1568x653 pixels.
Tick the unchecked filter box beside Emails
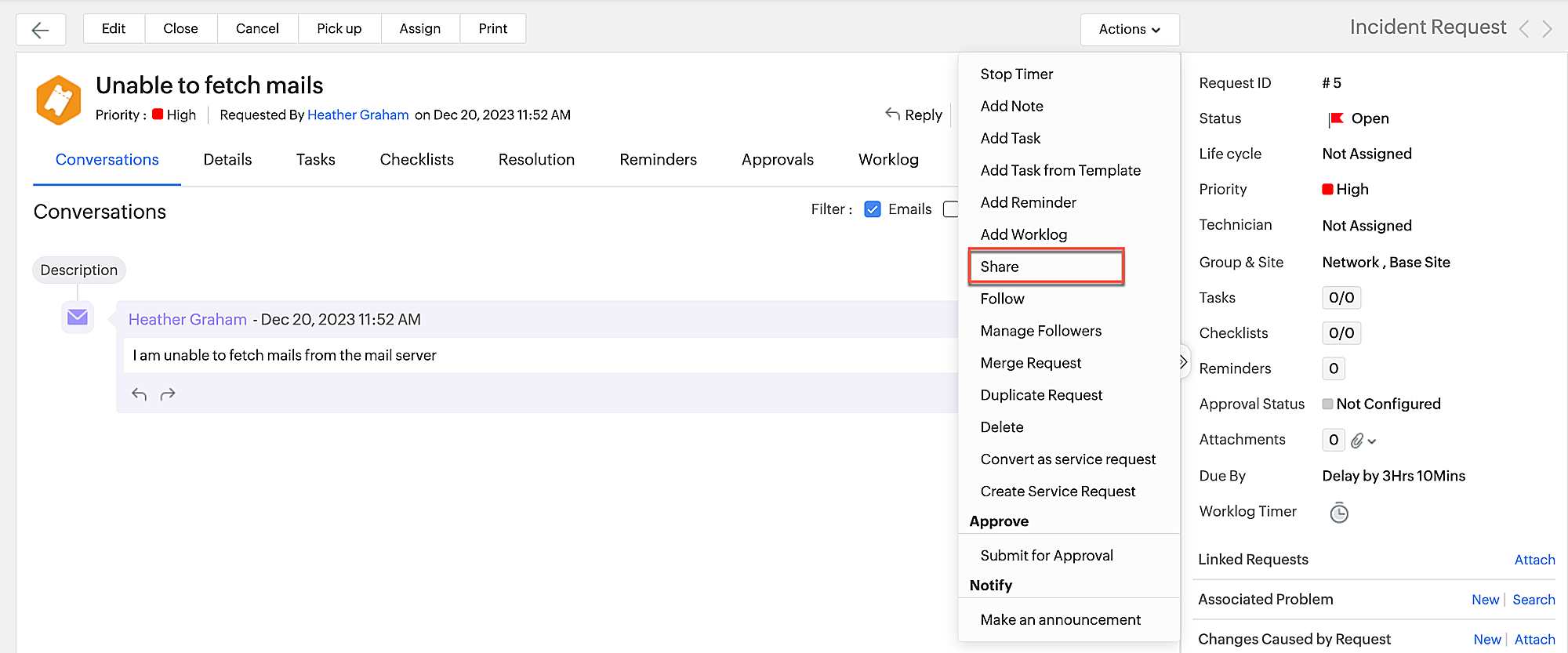(950, 209)
